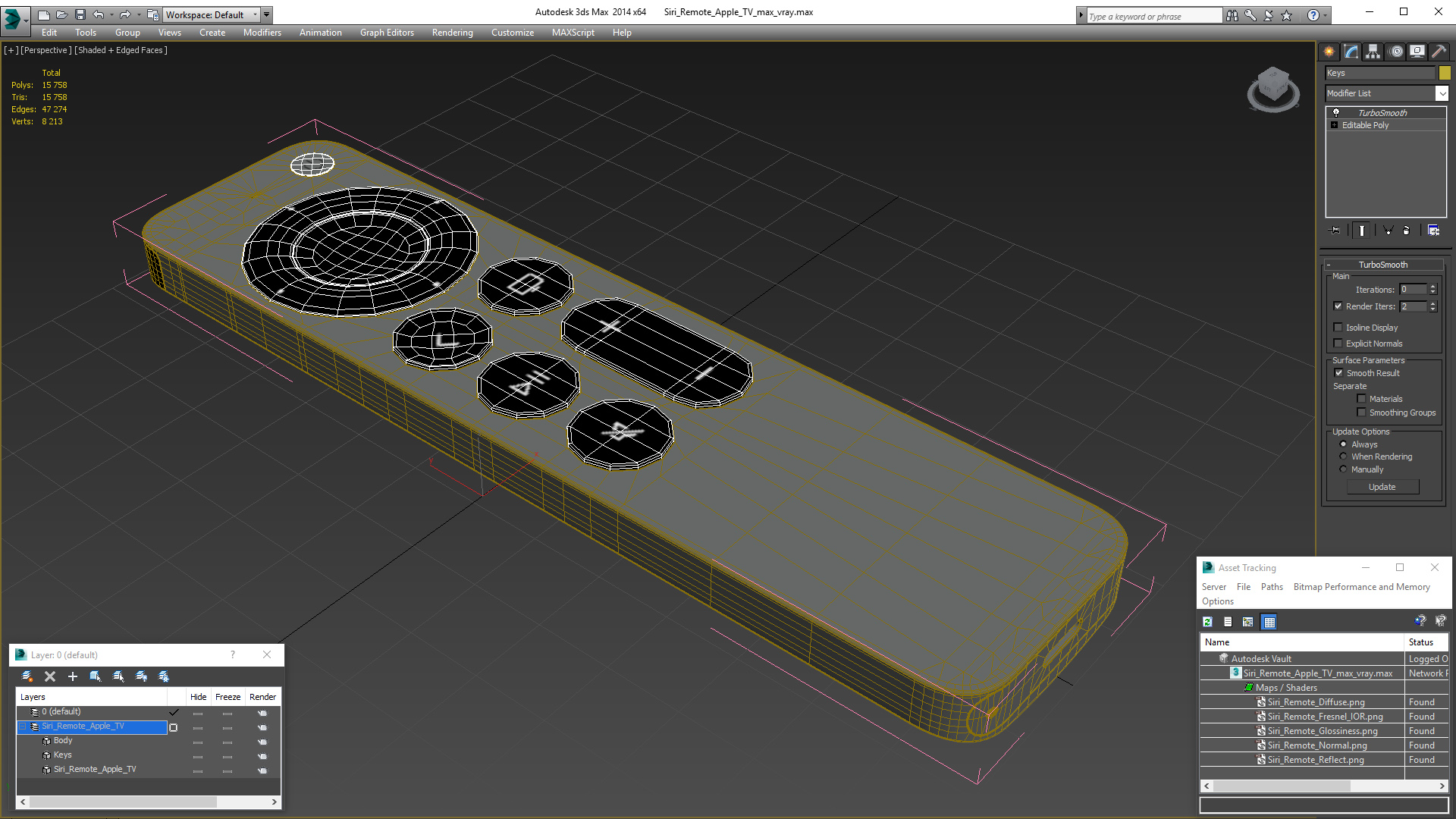Click Options menu in Asset Tracking
Viewport: 1456px width, 819px height.
pyautogui.click(x=1218, y=601)
